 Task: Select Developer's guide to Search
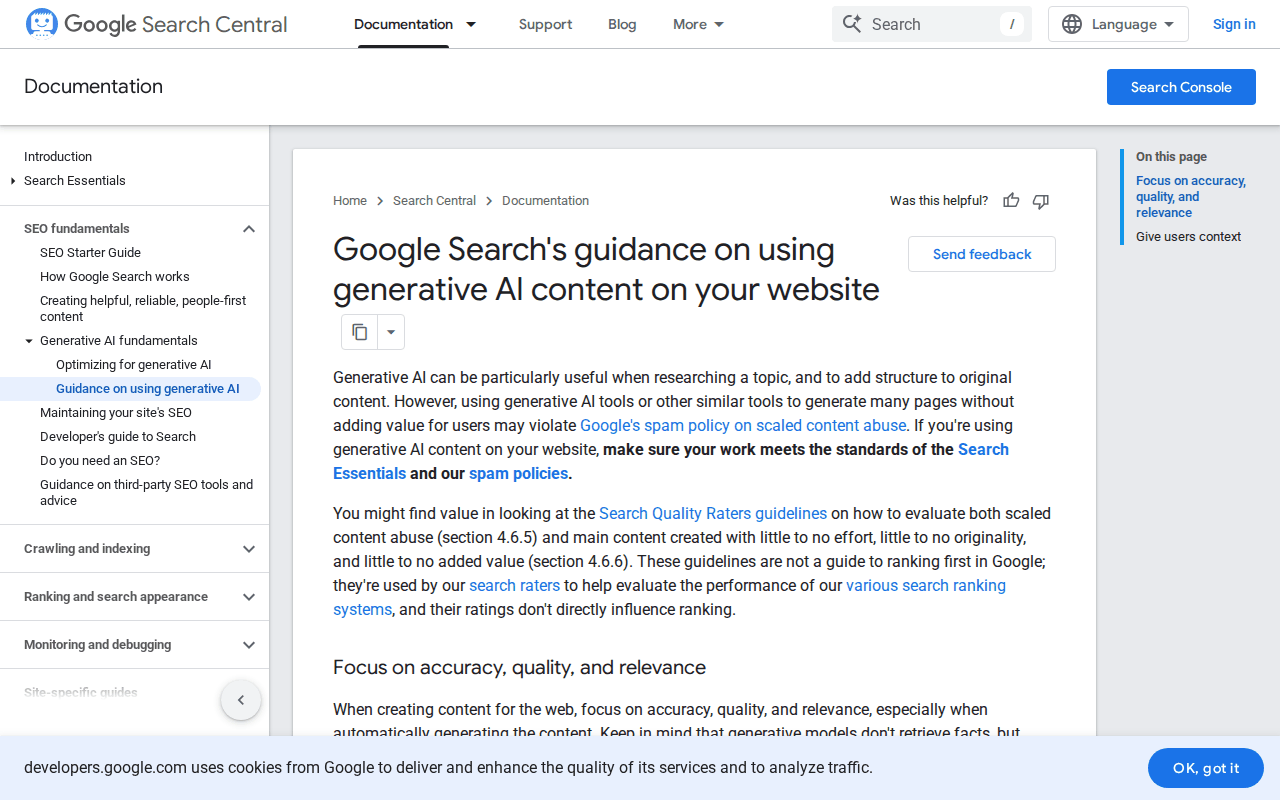[118, 437]
